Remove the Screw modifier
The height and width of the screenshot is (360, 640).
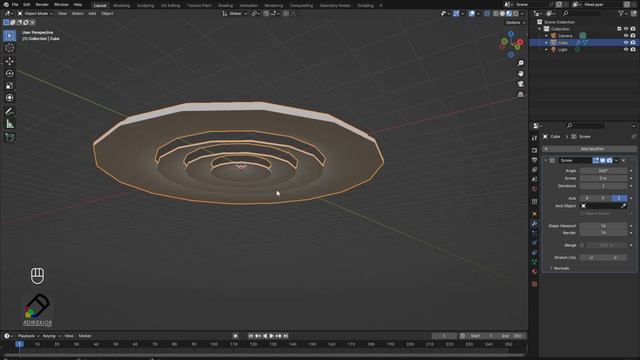623,160
